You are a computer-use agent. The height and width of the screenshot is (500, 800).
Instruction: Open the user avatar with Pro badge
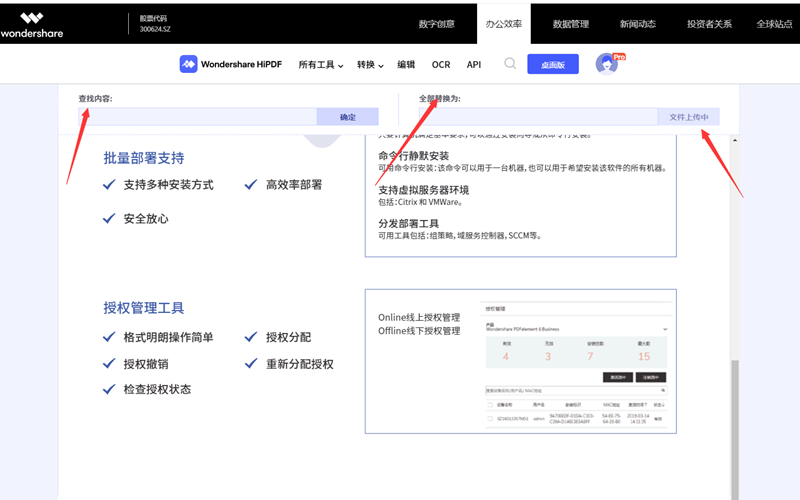click(x=607, y=64)
